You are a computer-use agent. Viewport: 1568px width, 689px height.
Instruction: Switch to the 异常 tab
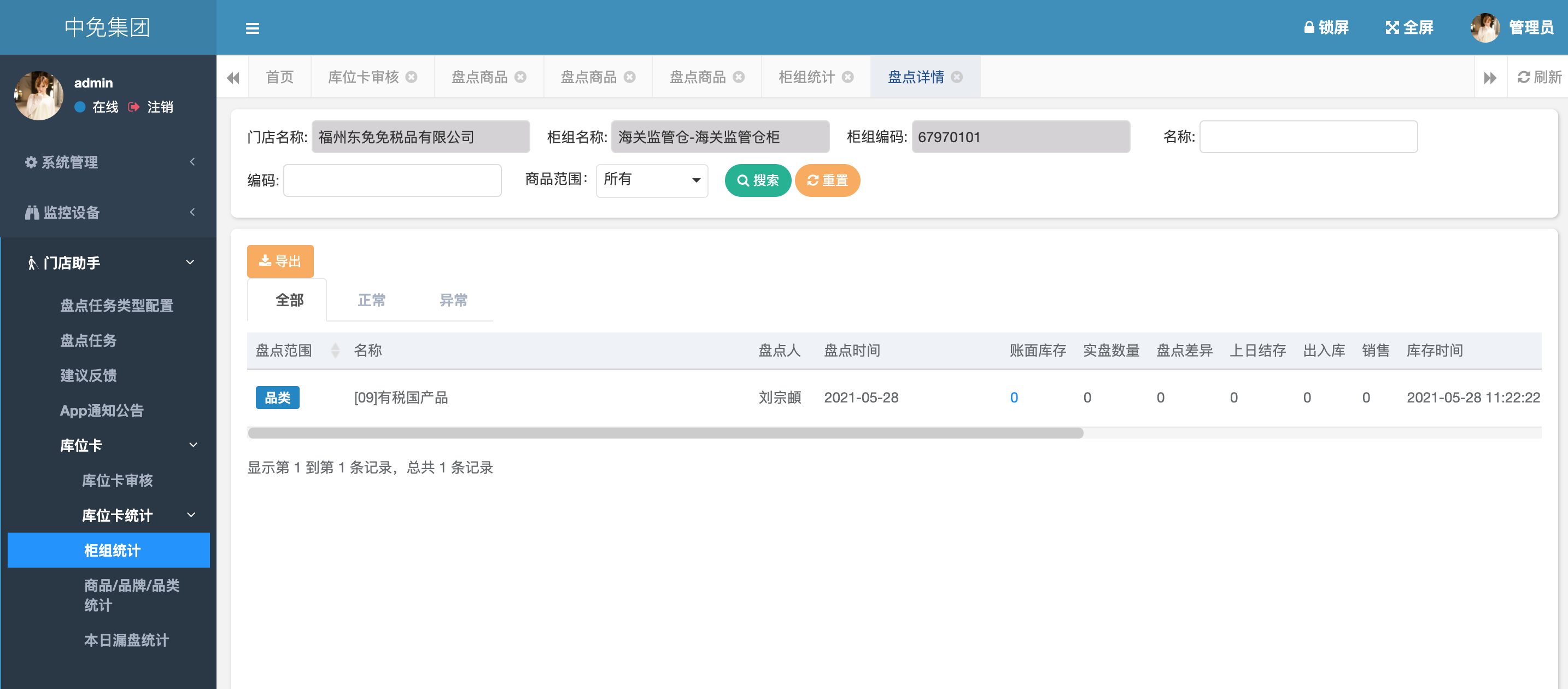[453, 300]
